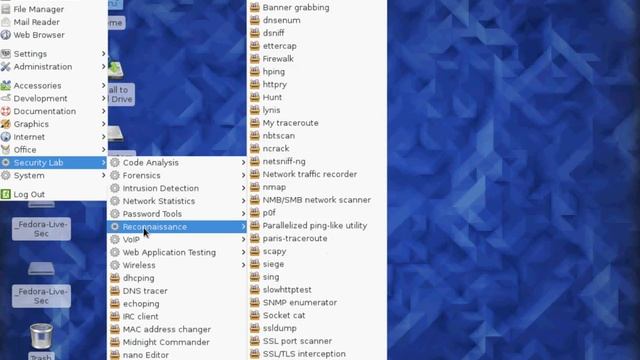Viewport: 640px width, 360px height.
Task: Expand the Password Tools submenu arrow
Action: coord(243,214)
